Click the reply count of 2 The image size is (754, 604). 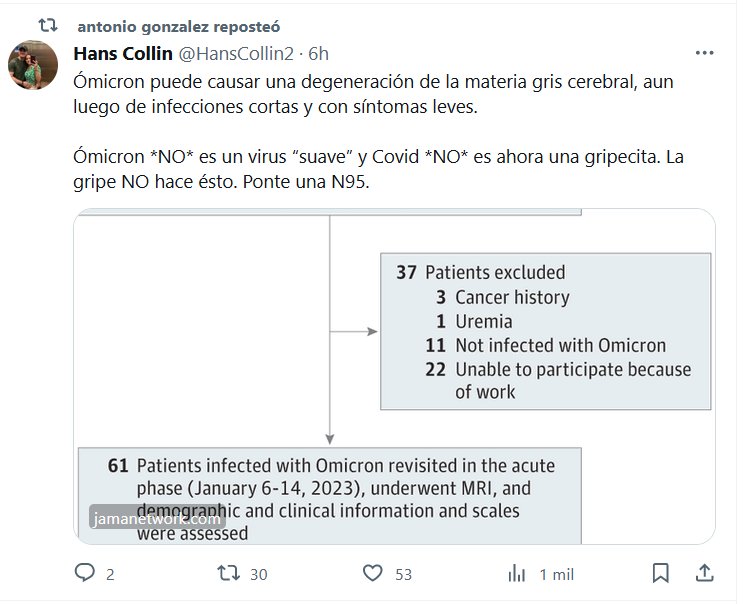[110, 574]
